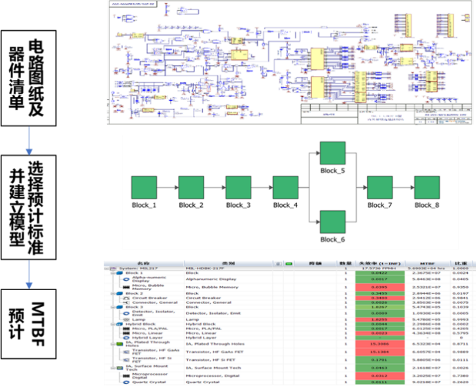Viewport: 476px width, 386px height.
Task: Collapse the Block 1 tree node
Action: pyautogui.click(x=113, y=273)
